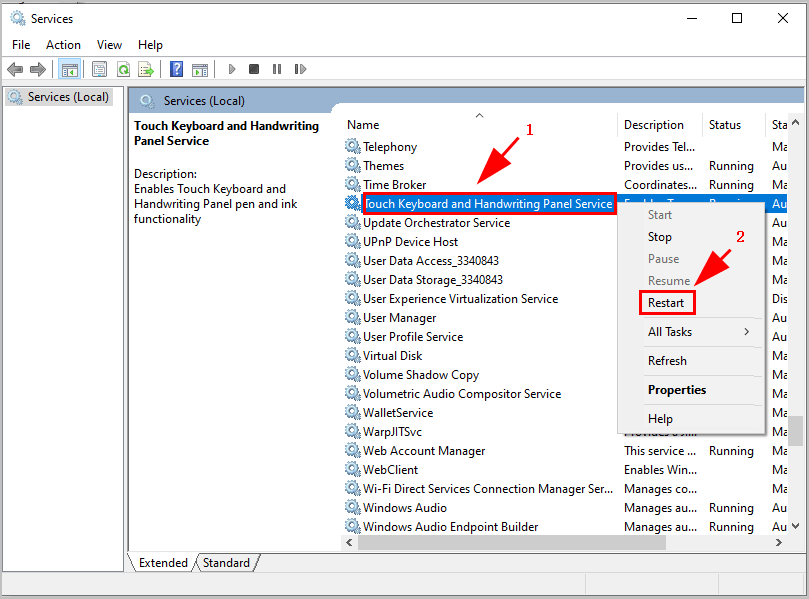
Task: Click gear icon beside User Manager
Action: tap(353, 318)
